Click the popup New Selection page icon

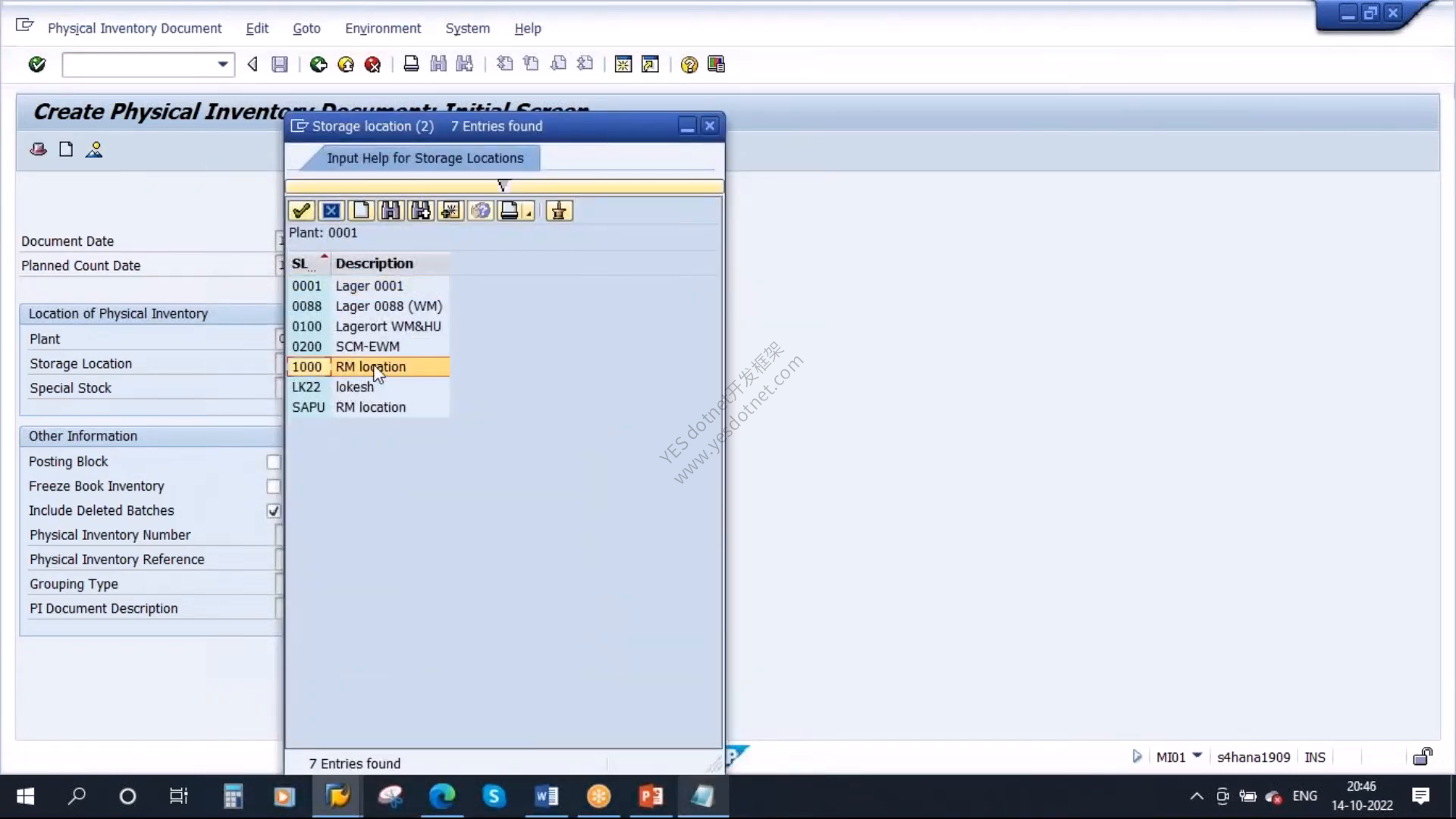[361, 211]
